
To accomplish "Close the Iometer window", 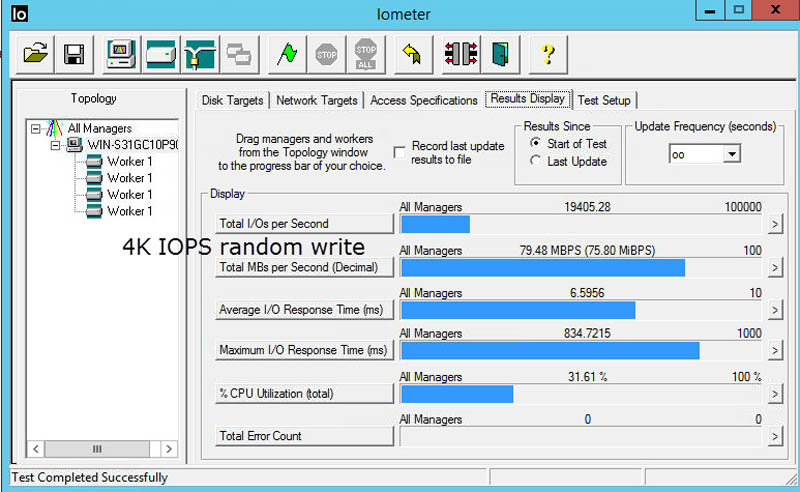I will [x=776, y=10].
